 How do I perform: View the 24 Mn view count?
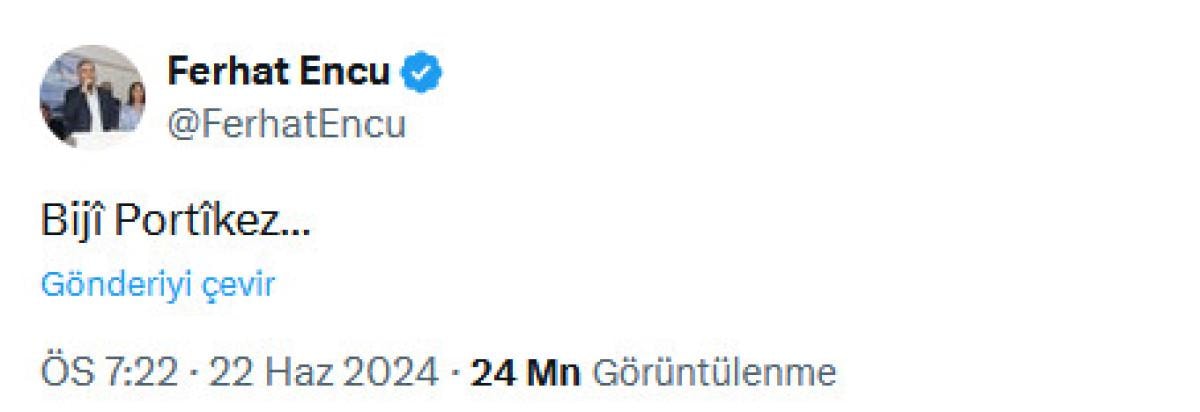coord(525,373)
